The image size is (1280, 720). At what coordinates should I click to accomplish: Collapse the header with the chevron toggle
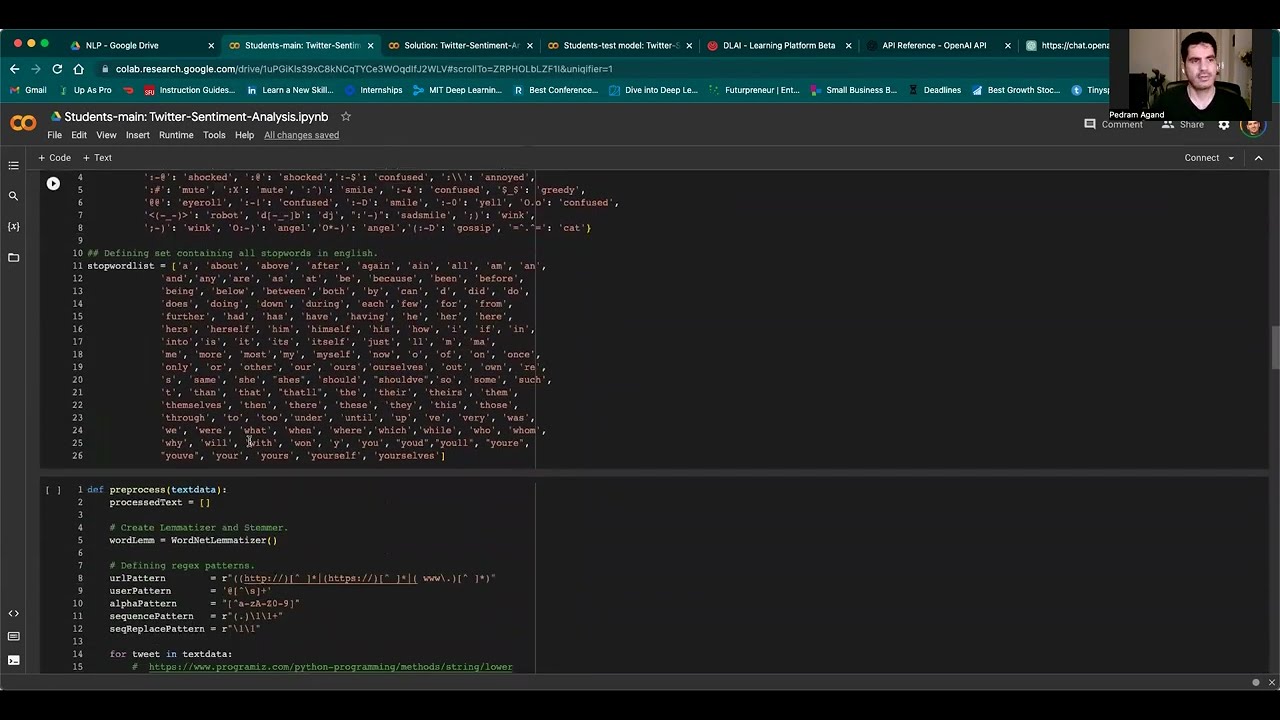(x=1259, y=158)
